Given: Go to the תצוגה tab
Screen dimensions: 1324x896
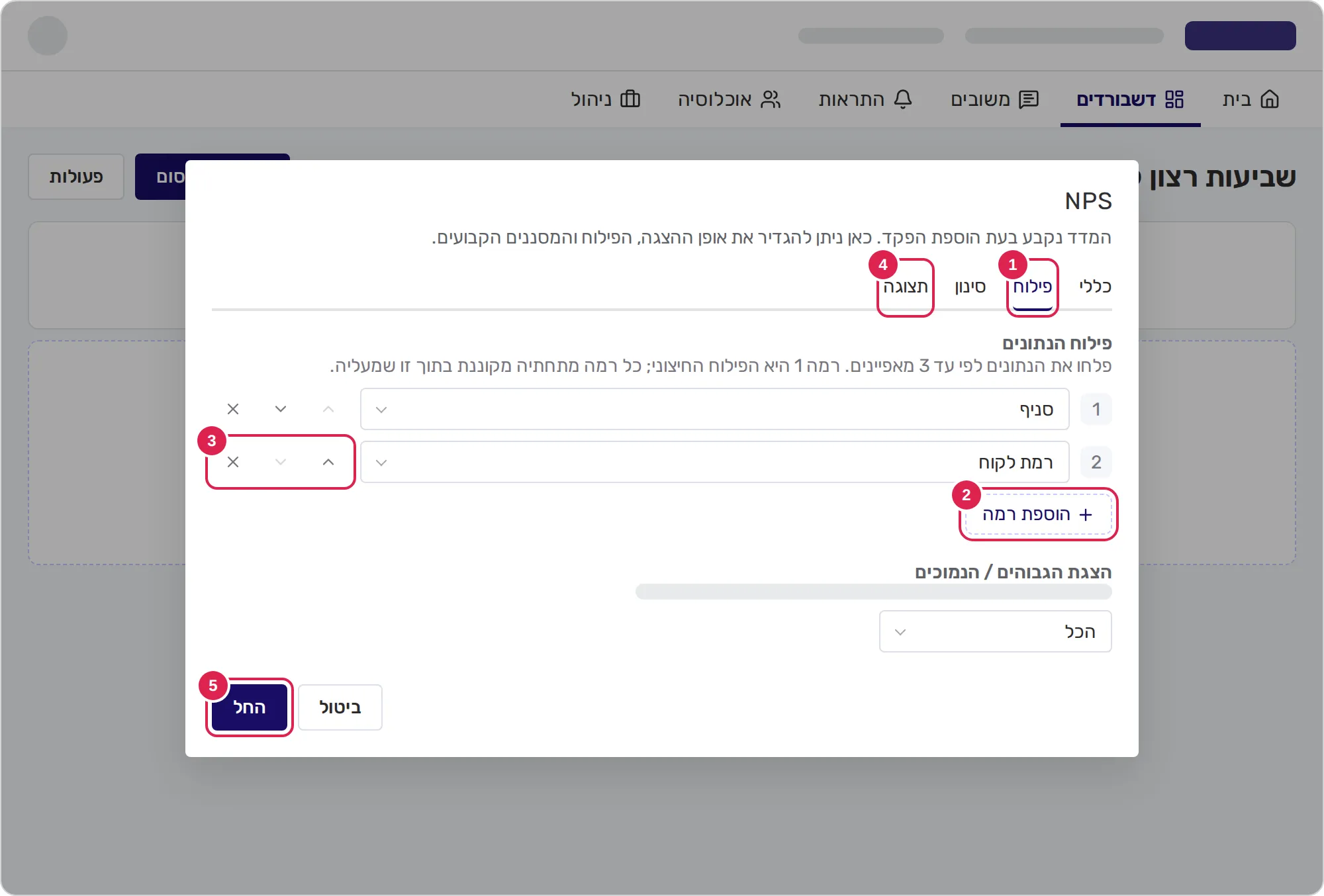Looking at the screenshot, I should tap(906, 287).
